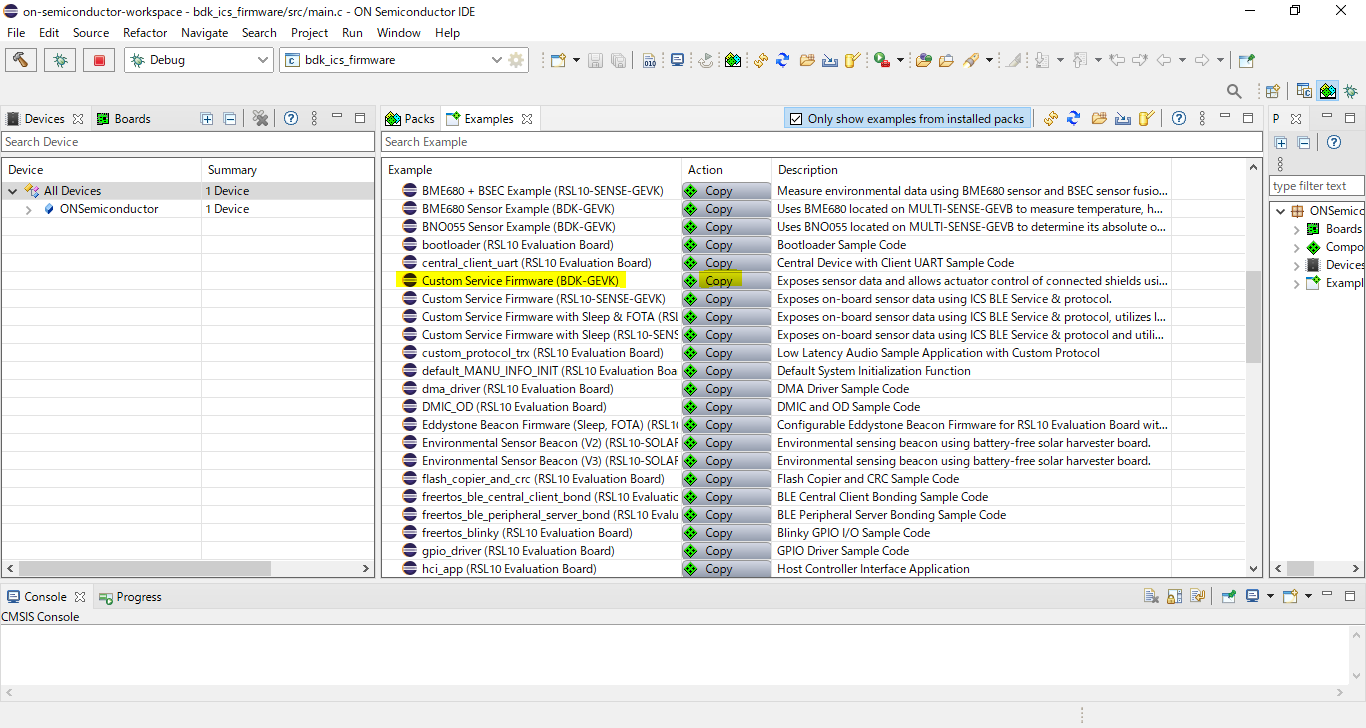Click the red Stop button in toolbar
The height and width of the screenshot is (728, 1366).
(x=98, y=60)
